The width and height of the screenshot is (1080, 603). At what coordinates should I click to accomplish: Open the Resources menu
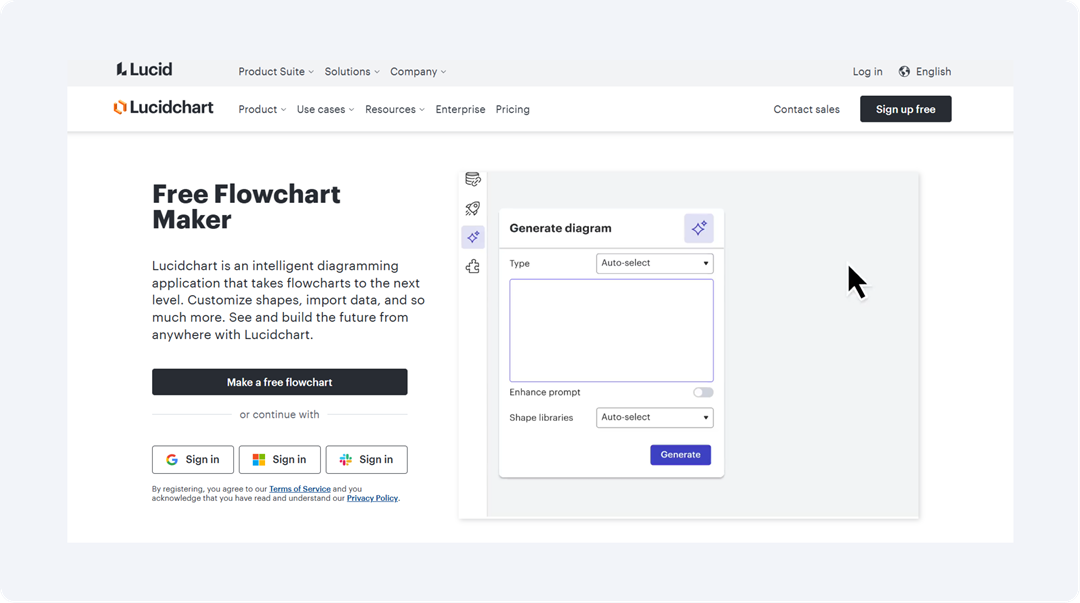pyautogui.click(x=394, y=110)
